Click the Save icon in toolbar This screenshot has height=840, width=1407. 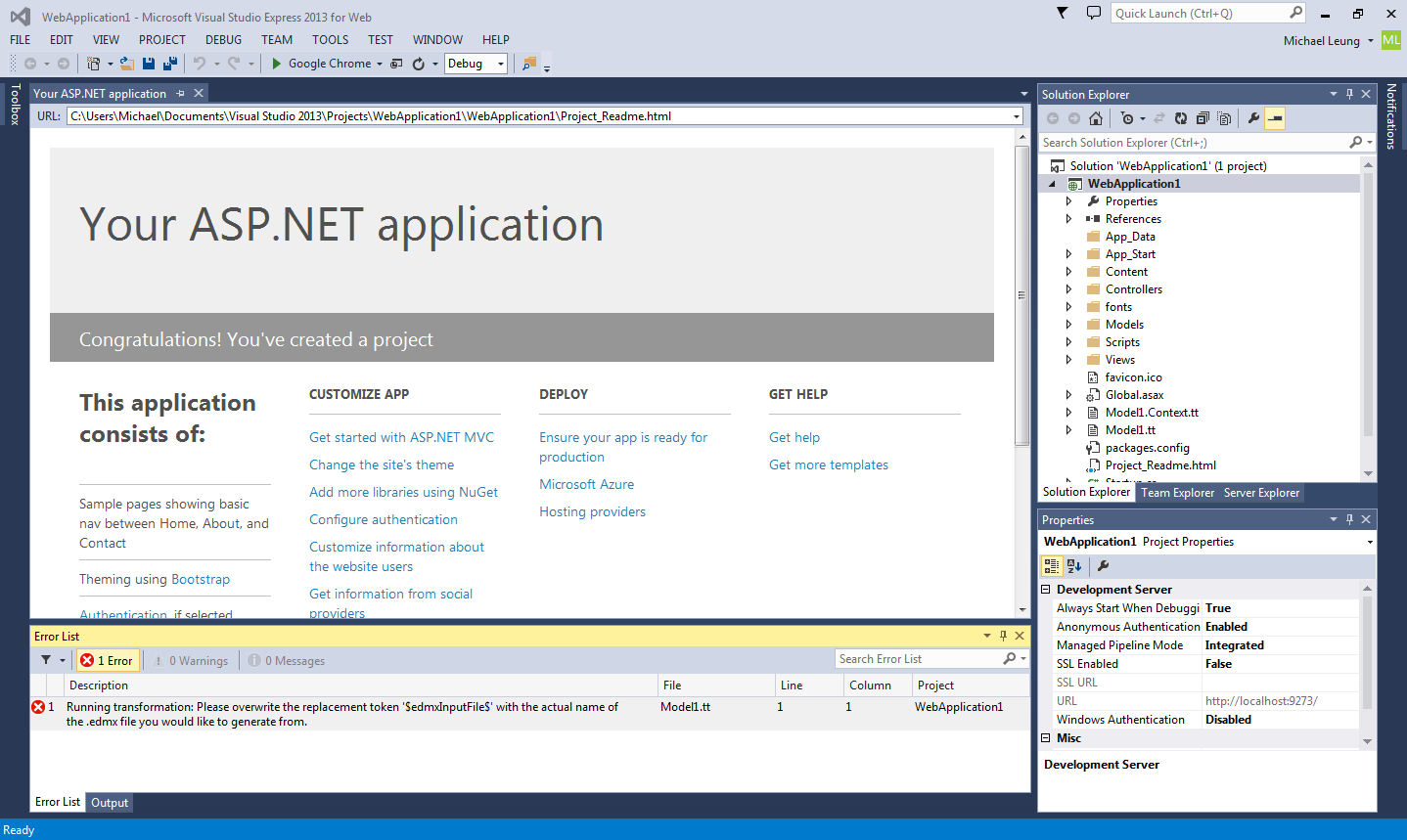(149, 64)
